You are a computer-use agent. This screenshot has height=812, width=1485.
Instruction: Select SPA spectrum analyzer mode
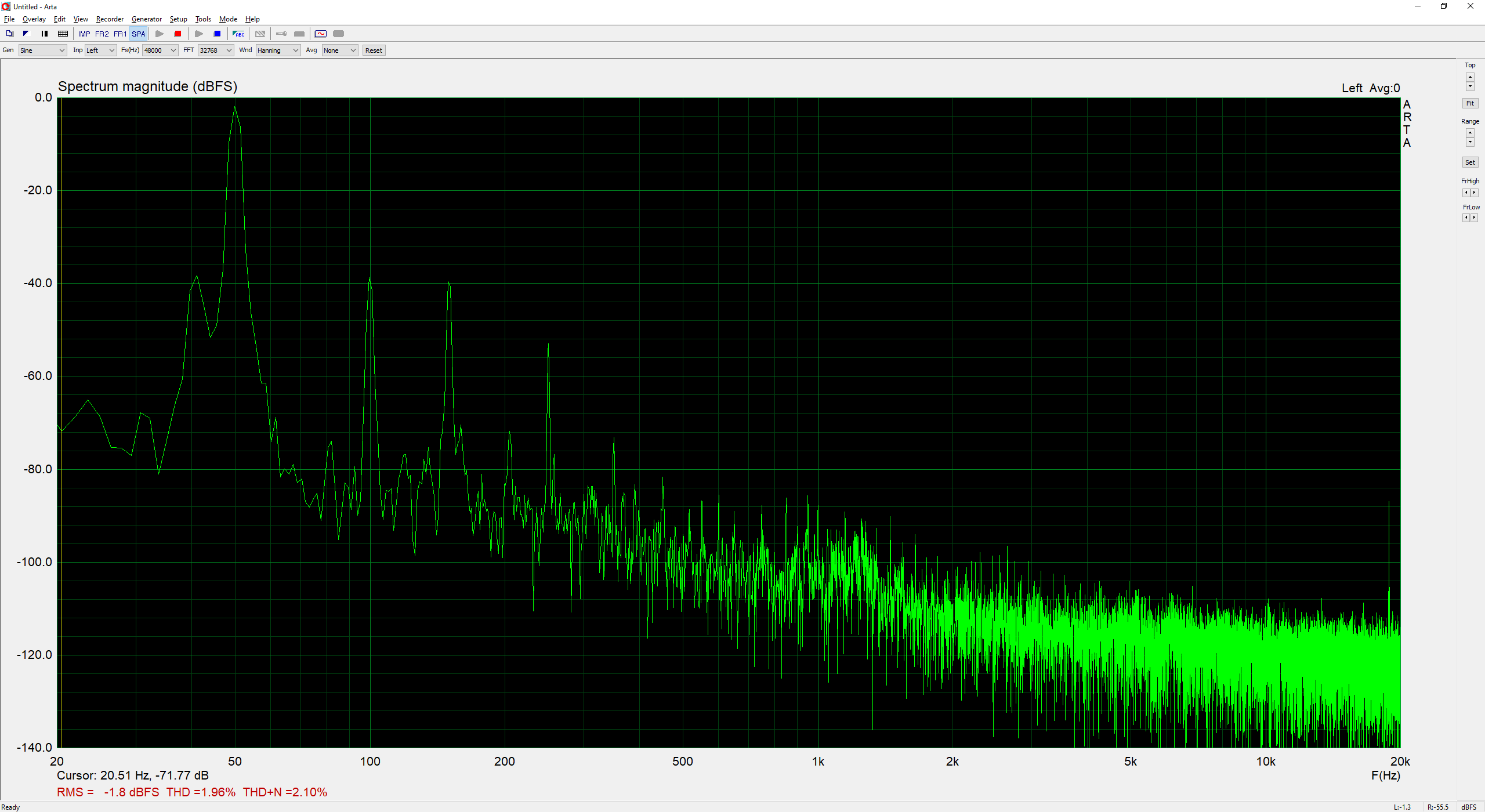[139, 34]
